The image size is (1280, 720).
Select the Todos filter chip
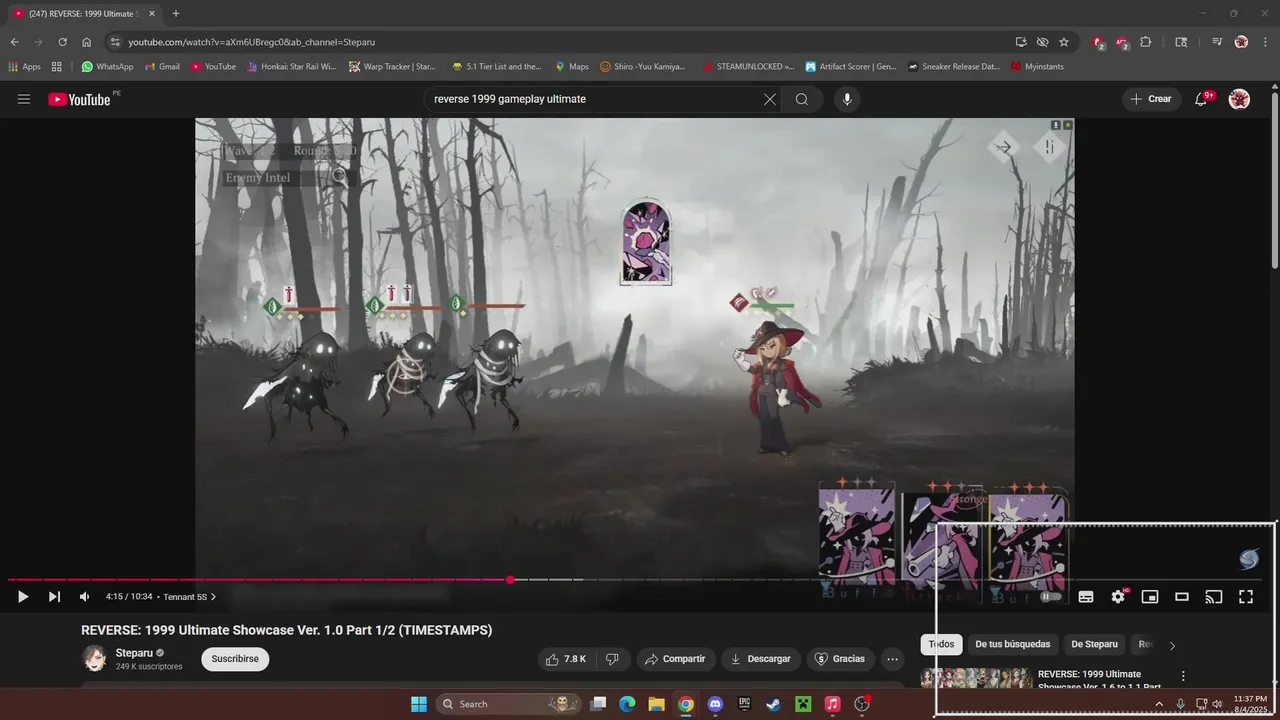tap(941, 645)
